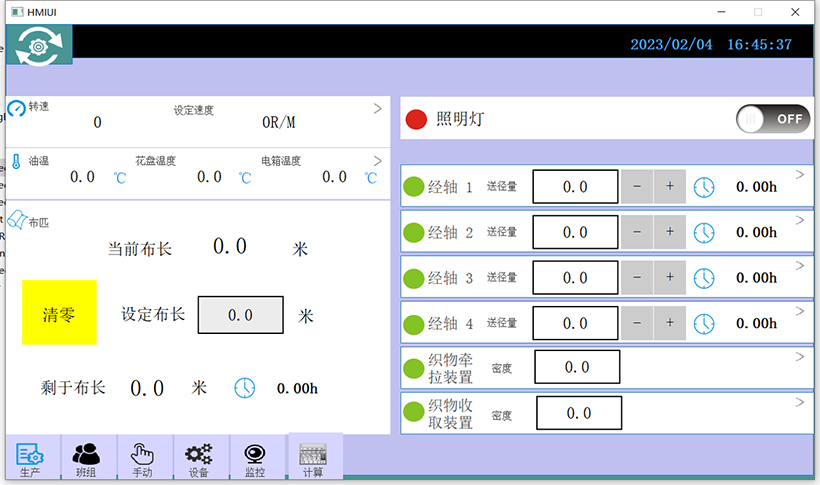820x485 pixels.
Task: Expand the 织物收取装置 row using its arrow
Action: 800,402
